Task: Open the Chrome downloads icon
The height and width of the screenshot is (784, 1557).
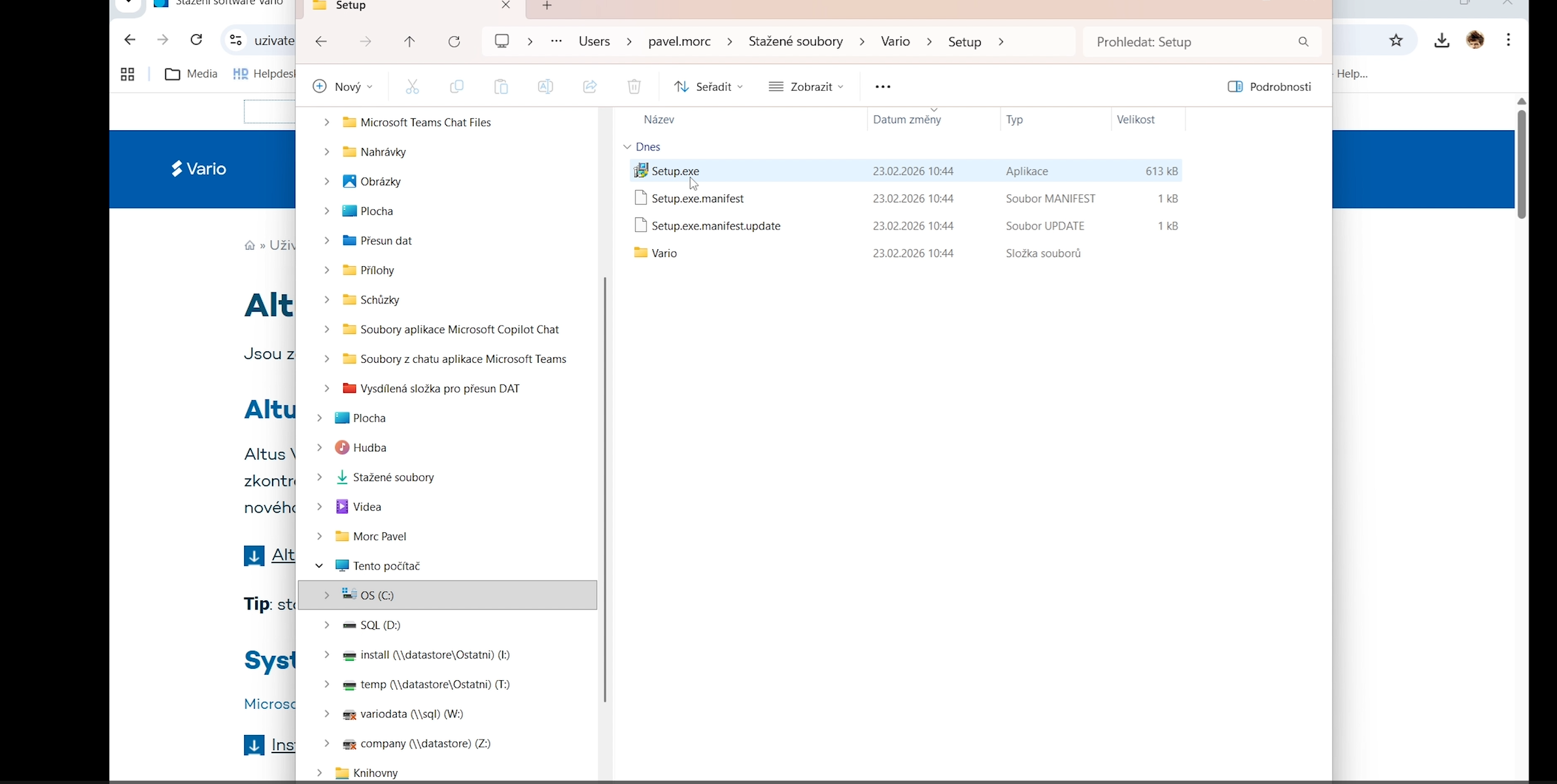Action: point(1441,41)
